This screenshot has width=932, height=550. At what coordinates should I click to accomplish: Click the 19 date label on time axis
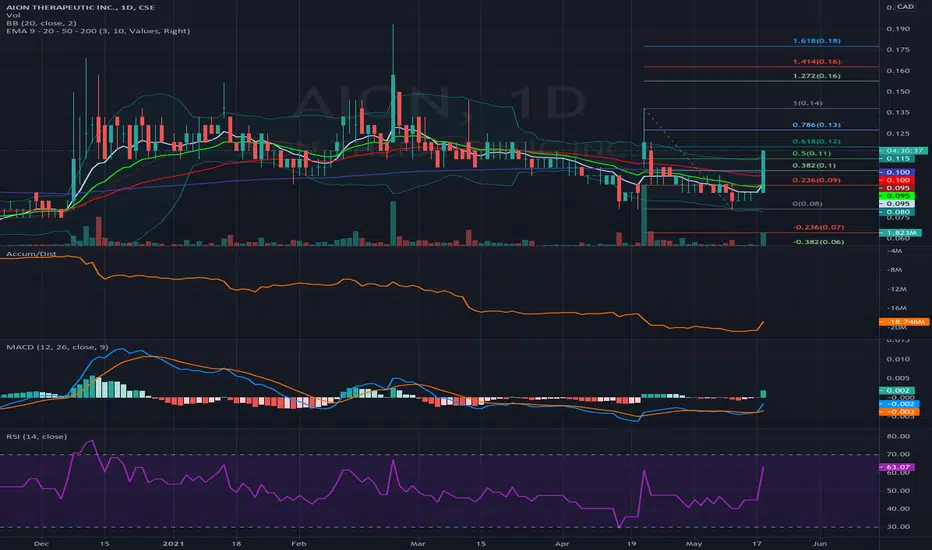pyautogui.click(x=631, y=543)
